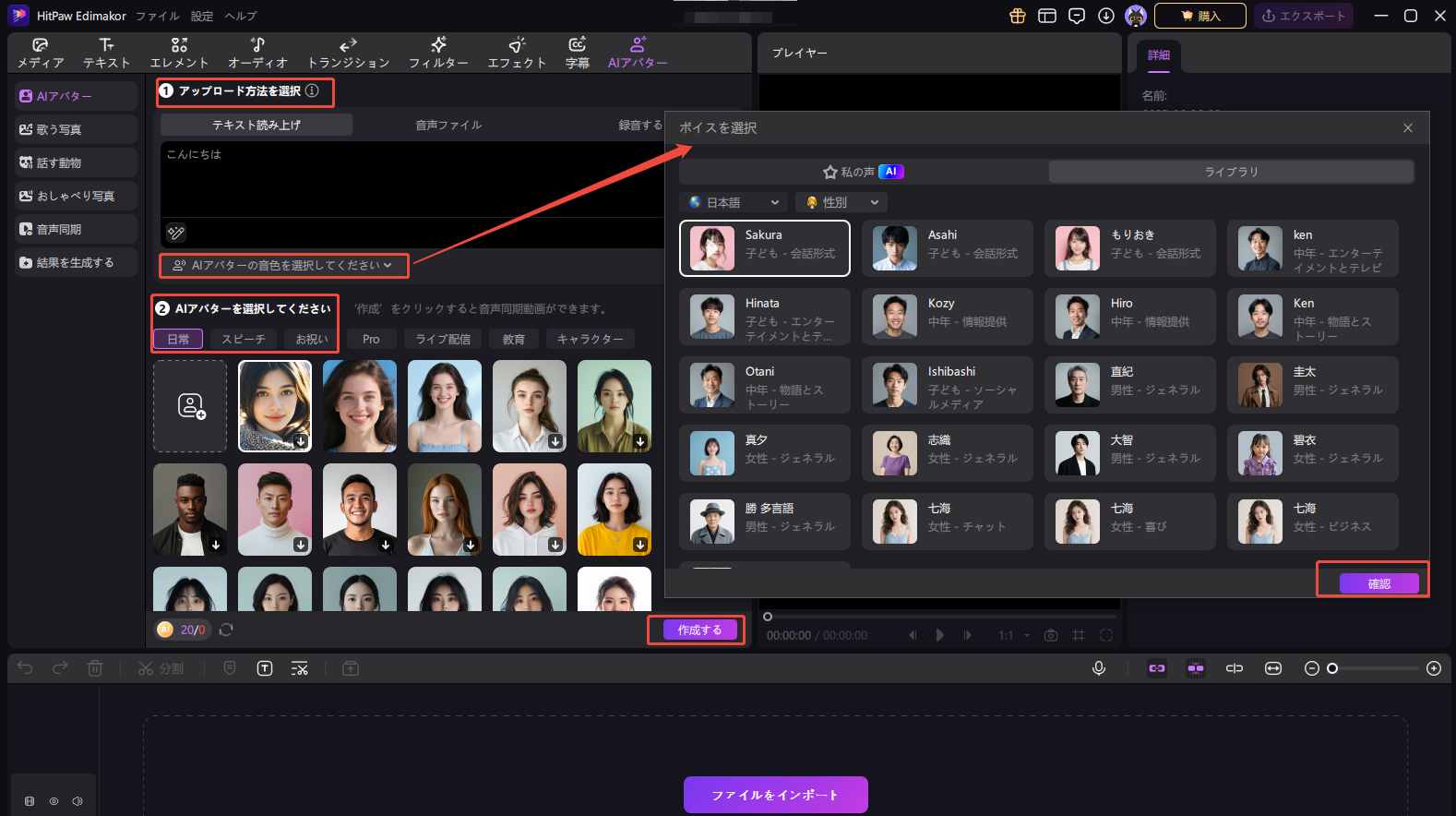Click the undo icon in timeline toolbar

[25, 668]
